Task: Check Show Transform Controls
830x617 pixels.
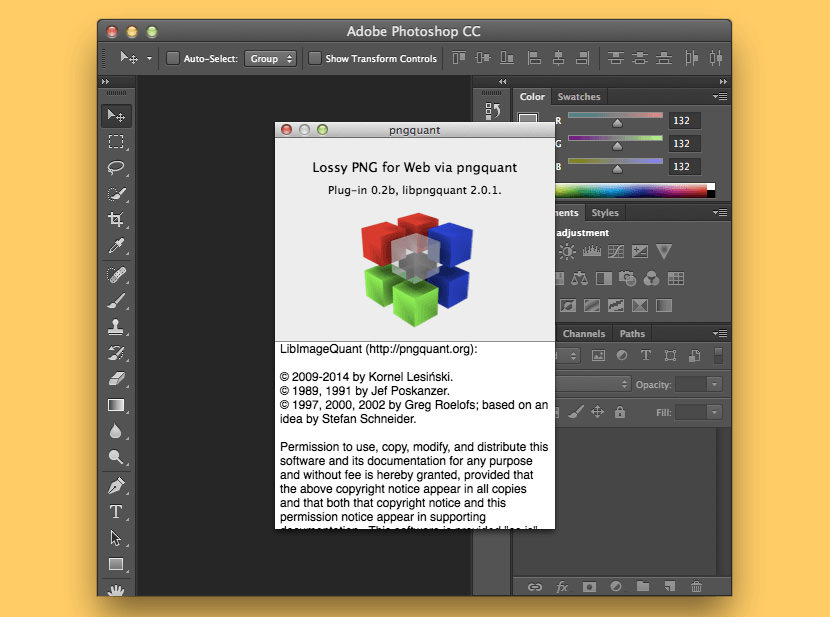Action: [x=314, y=58]
